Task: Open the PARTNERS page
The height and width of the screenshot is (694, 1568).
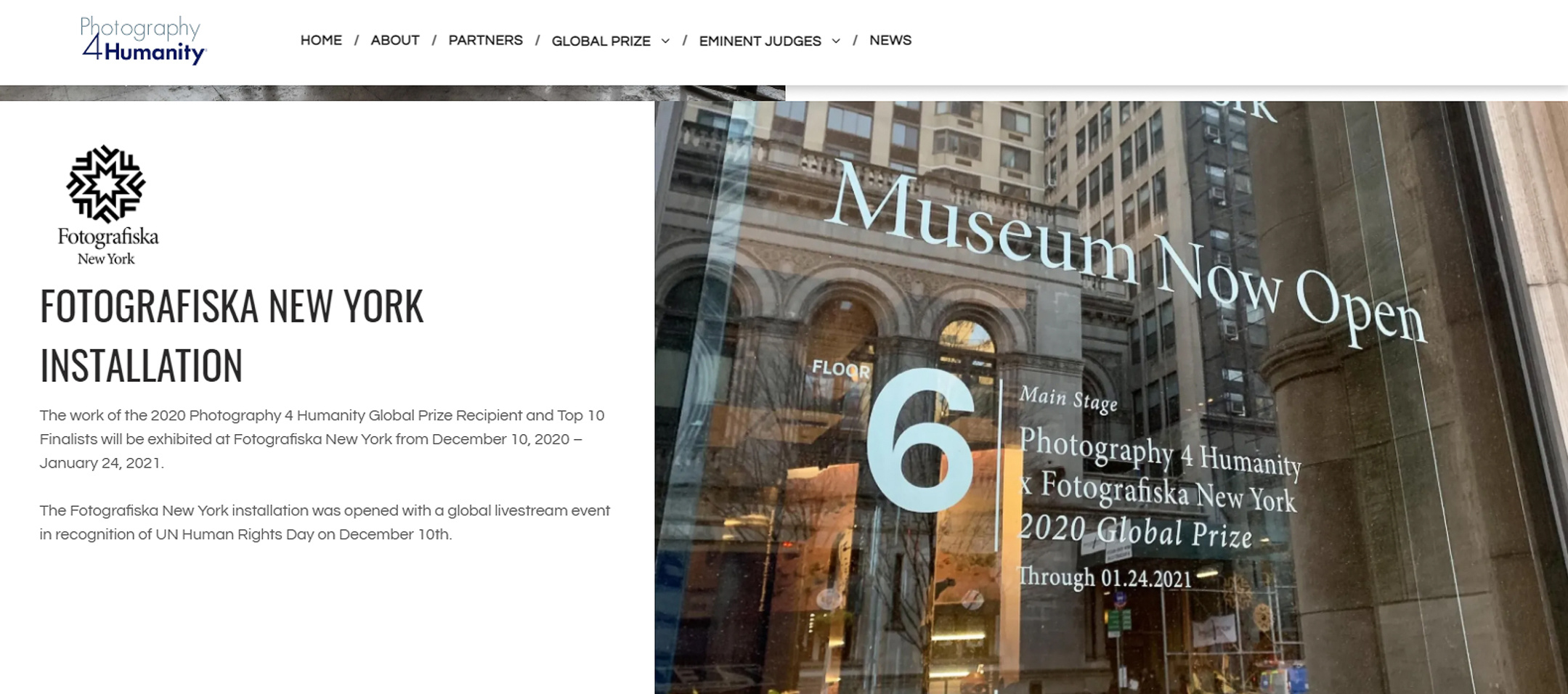Action: coord(485,41)
